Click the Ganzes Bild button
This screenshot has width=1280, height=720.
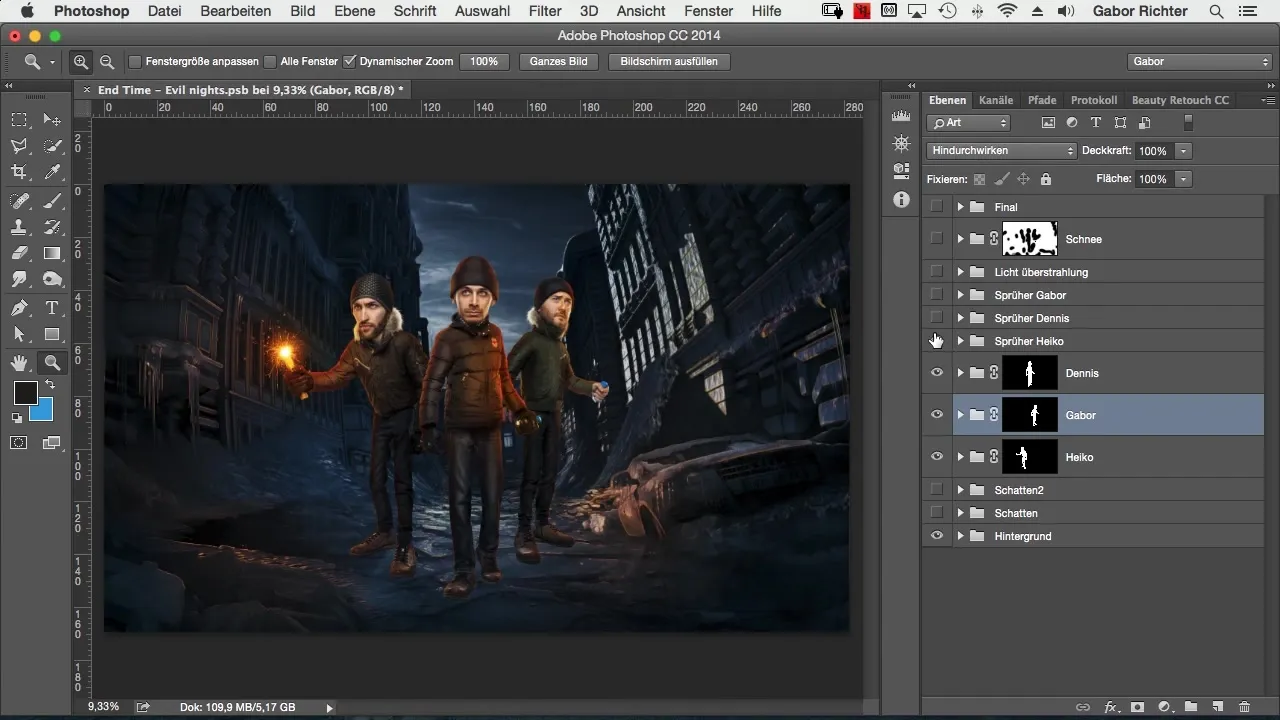[559, 62]
